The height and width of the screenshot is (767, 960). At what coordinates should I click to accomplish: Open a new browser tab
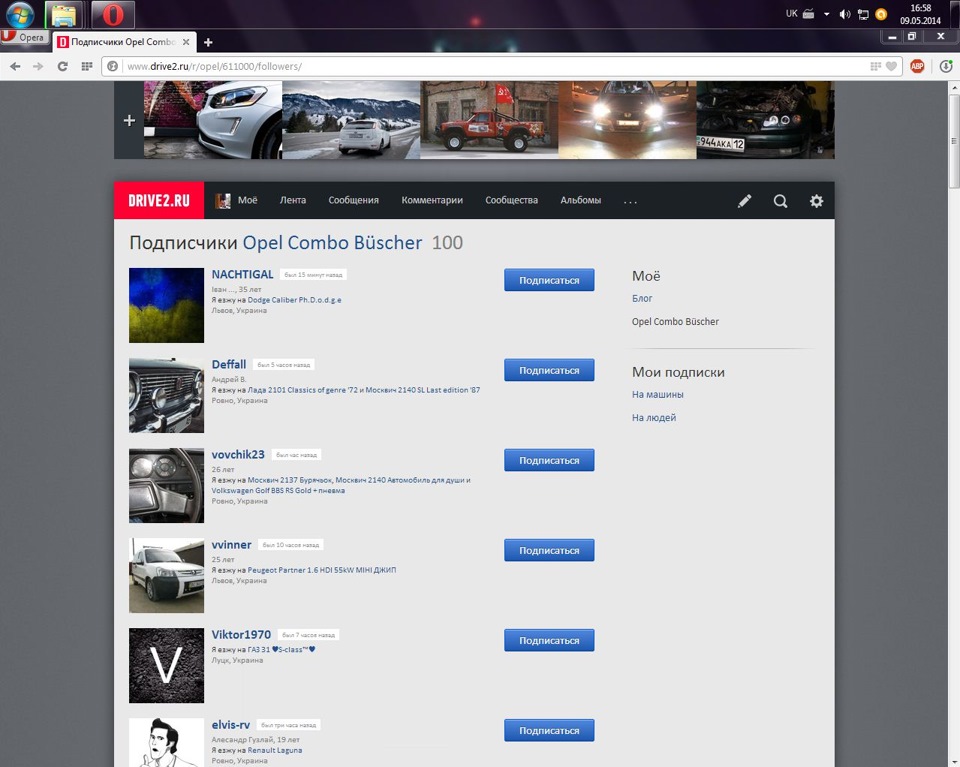pos(208,42)
